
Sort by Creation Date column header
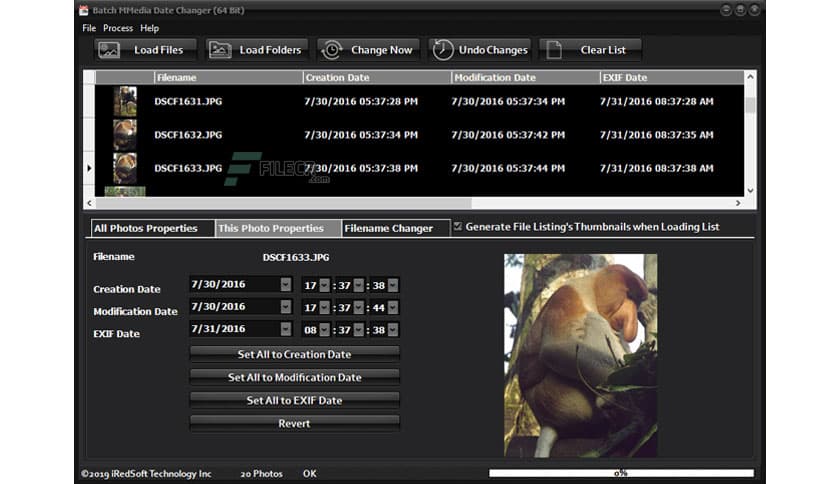(377, 77)
